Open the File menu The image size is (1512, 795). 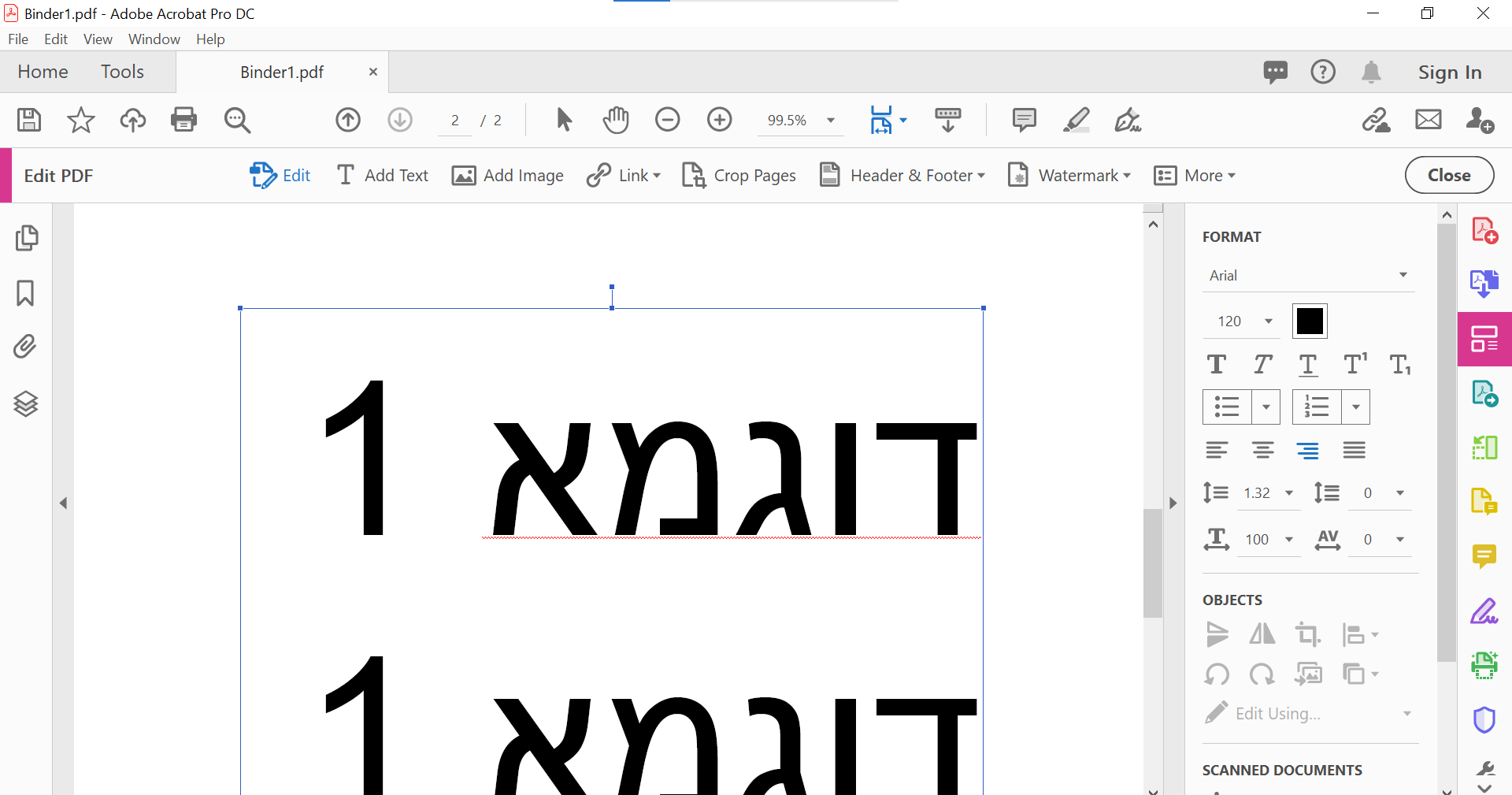tap(18, 39)
